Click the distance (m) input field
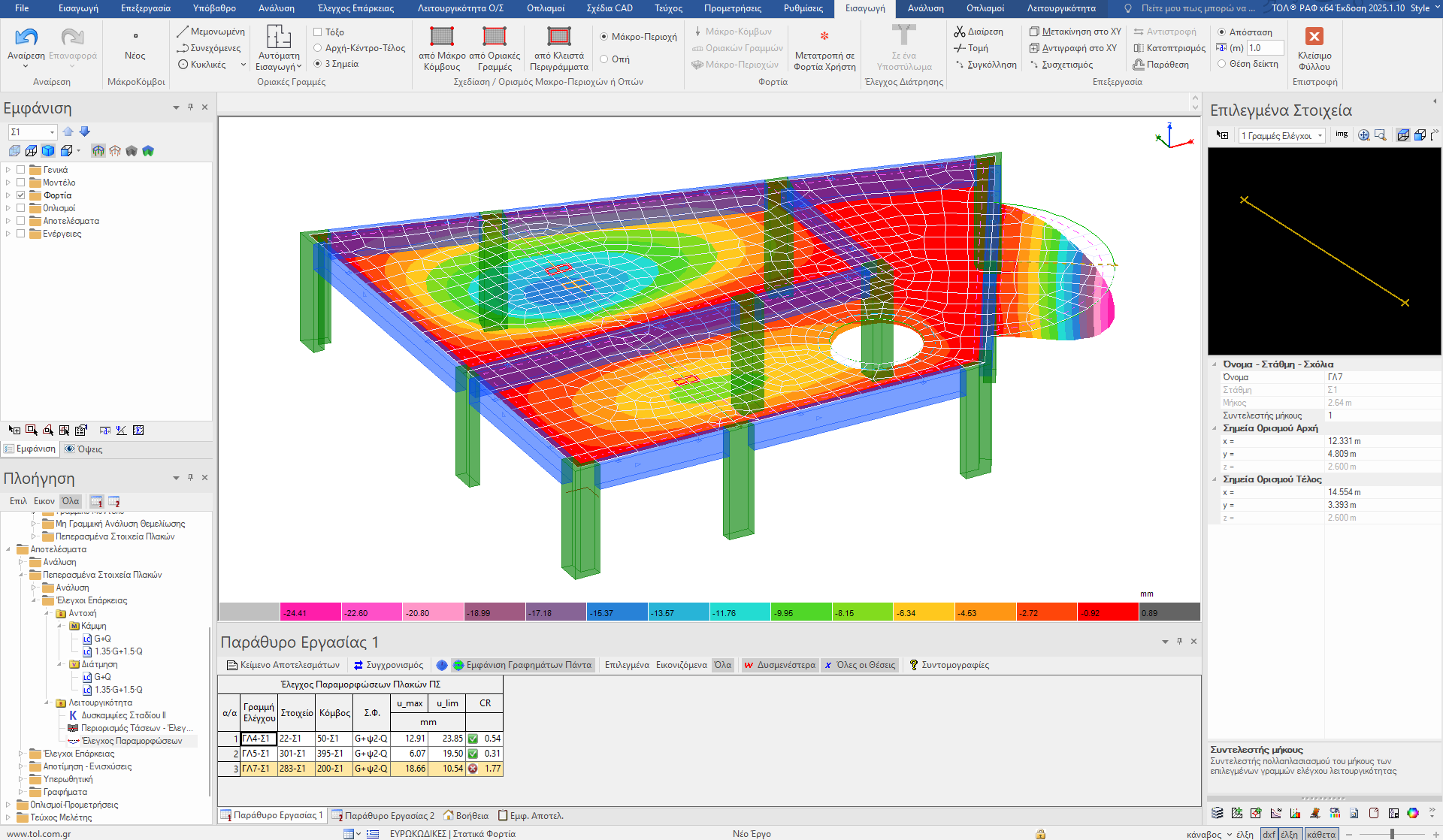 (1265, 48)
